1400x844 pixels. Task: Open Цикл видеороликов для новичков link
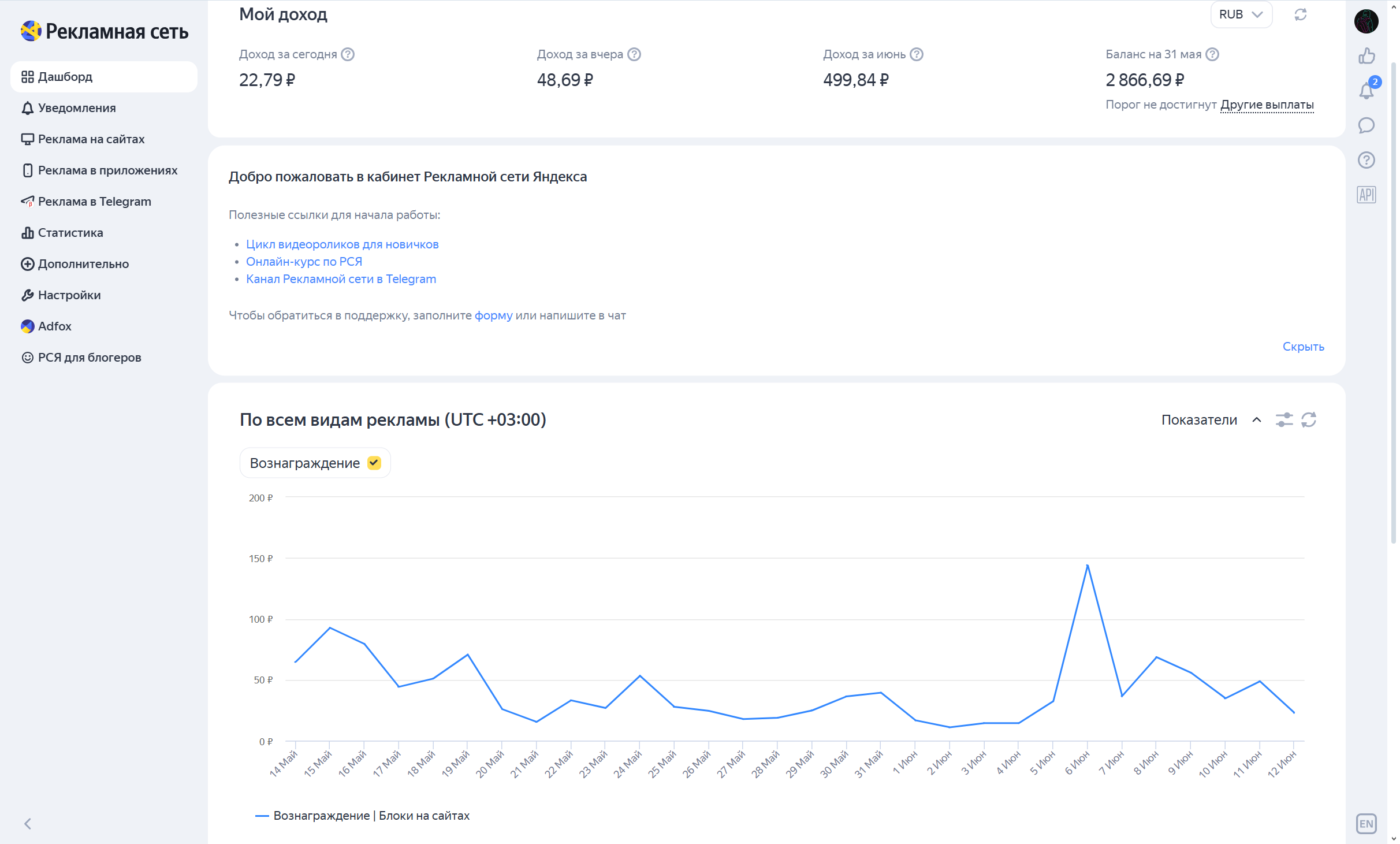click(x=342, y=244)
